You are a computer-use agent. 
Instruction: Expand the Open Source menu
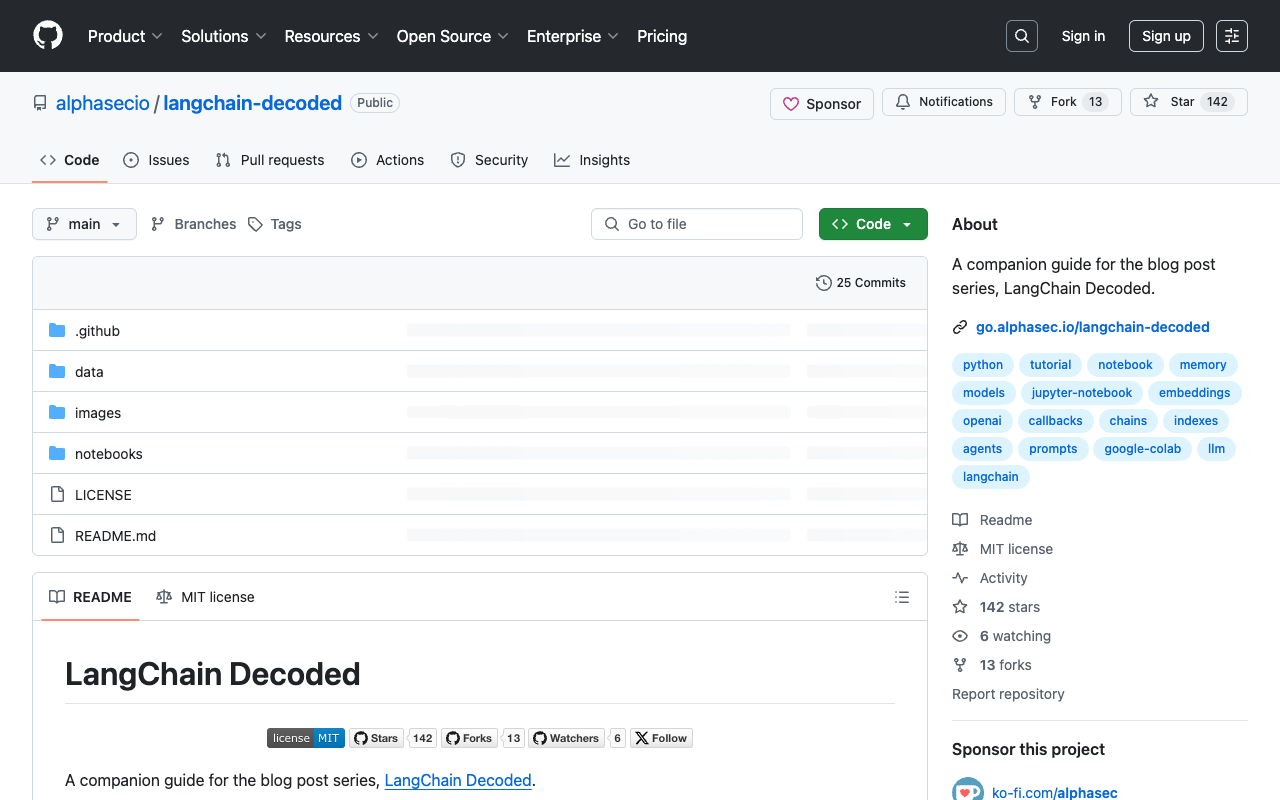(453, 36)
